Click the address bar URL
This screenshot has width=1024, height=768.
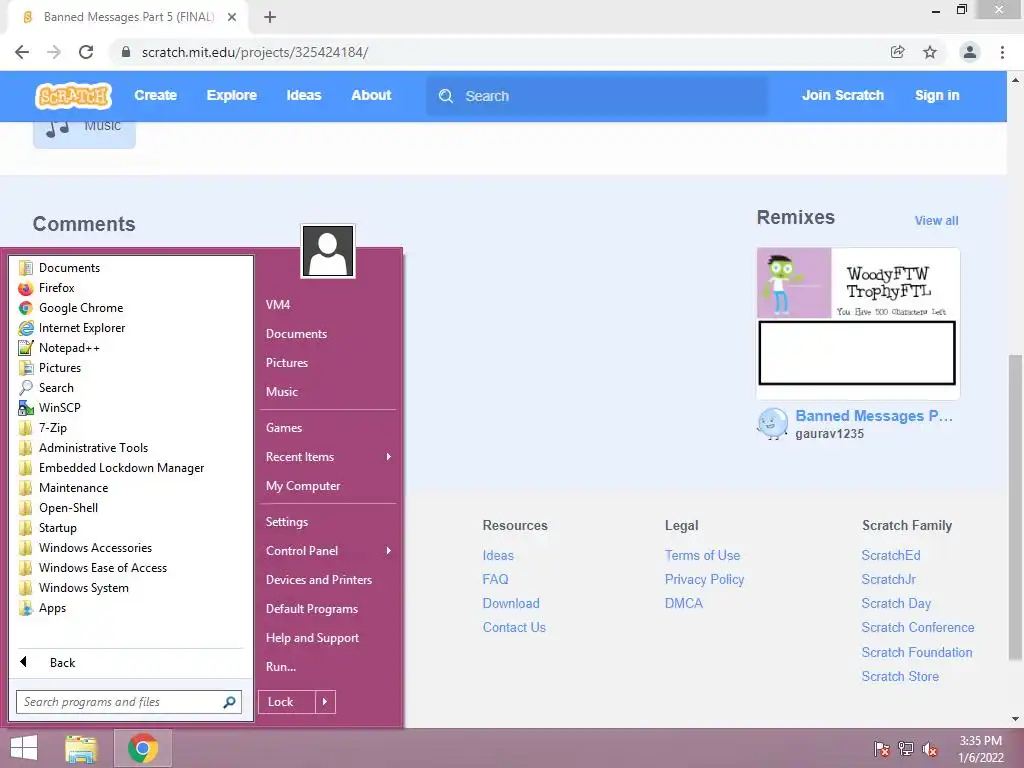click(255, 52)
